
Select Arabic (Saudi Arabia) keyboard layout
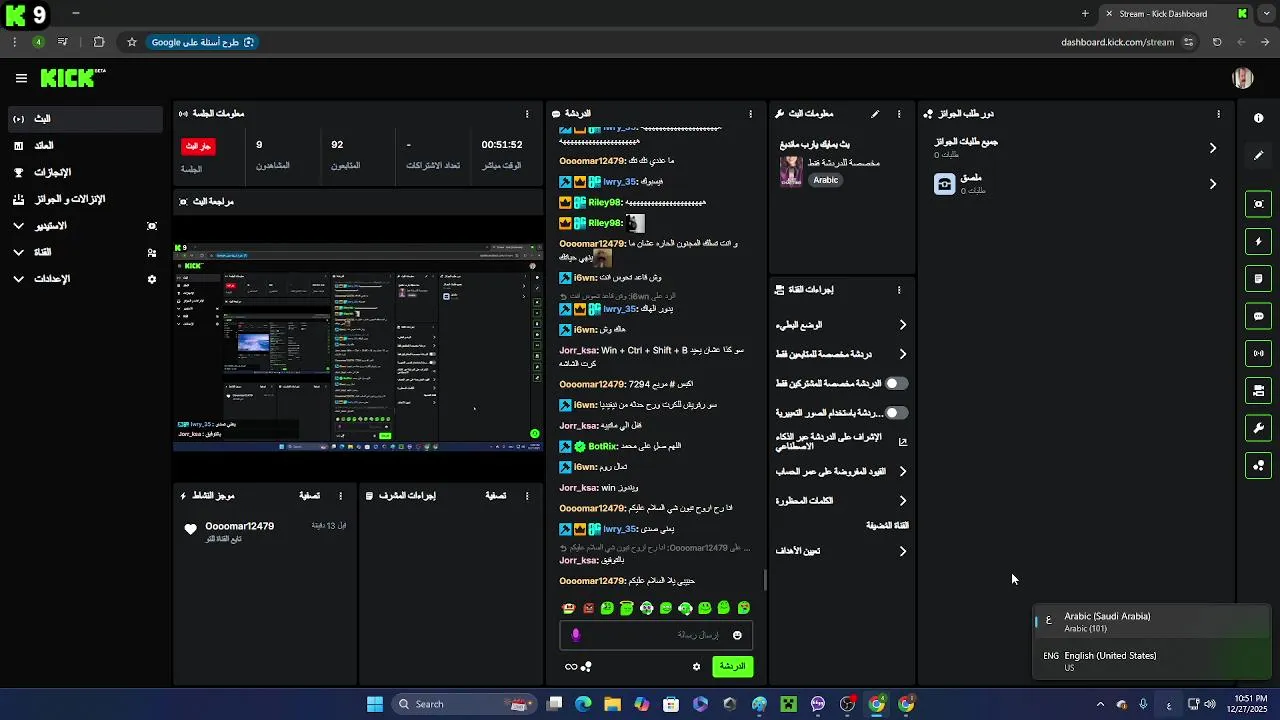click(1153, 622)
